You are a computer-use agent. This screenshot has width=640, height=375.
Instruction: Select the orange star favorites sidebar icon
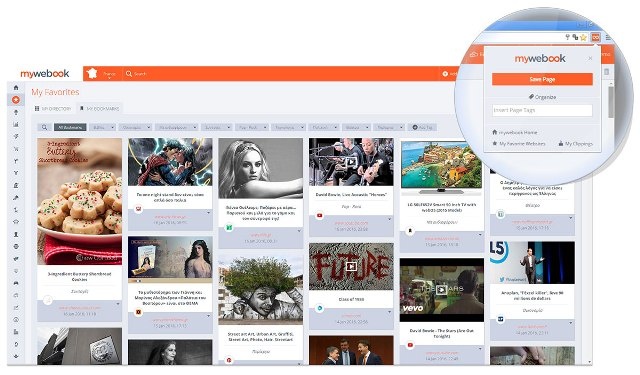tap(16, 100)
